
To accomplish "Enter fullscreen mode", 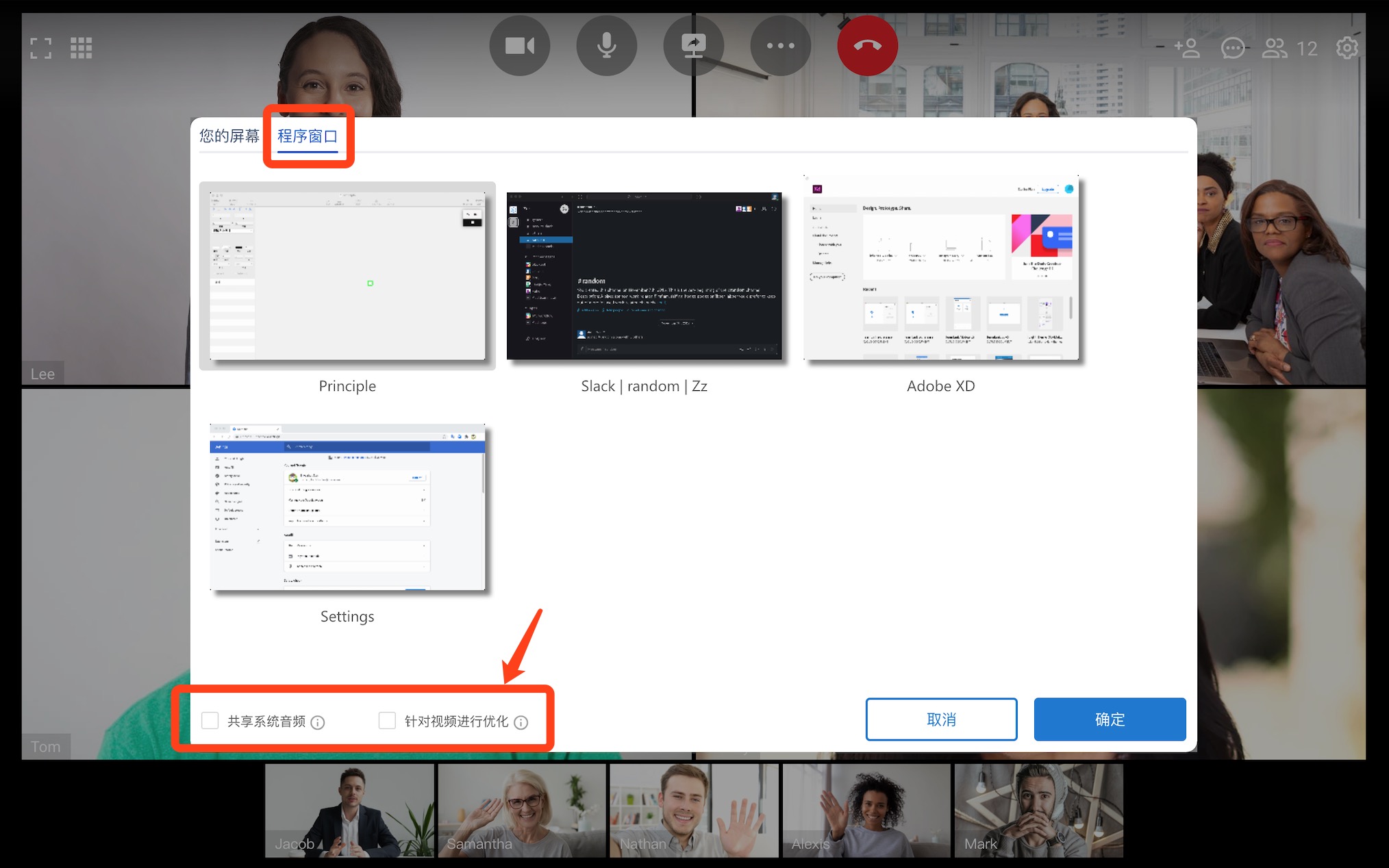I will [41, 48].
